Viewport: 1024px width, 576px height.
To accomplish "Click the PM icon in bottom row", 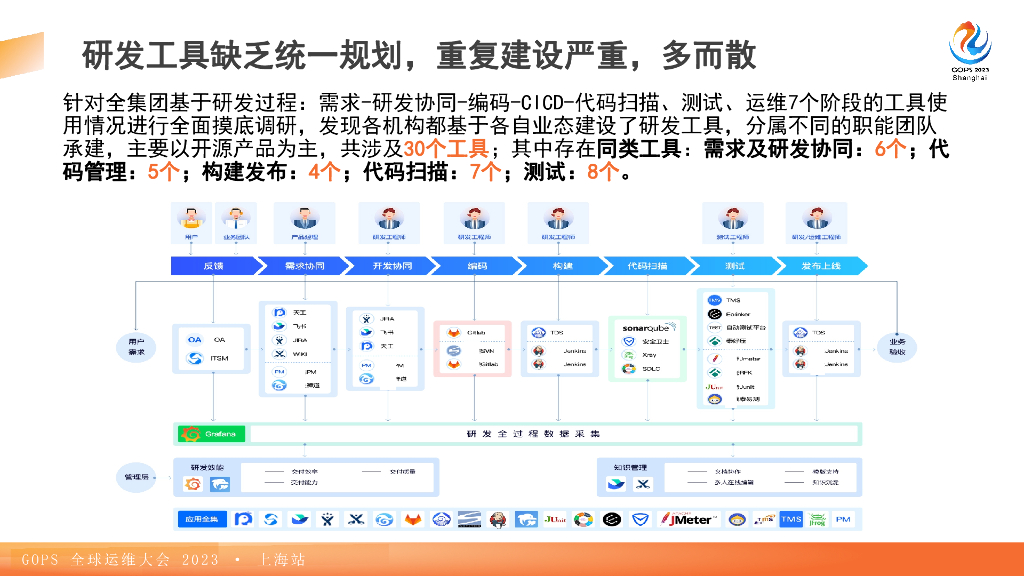I will click(x=843, y=519).
